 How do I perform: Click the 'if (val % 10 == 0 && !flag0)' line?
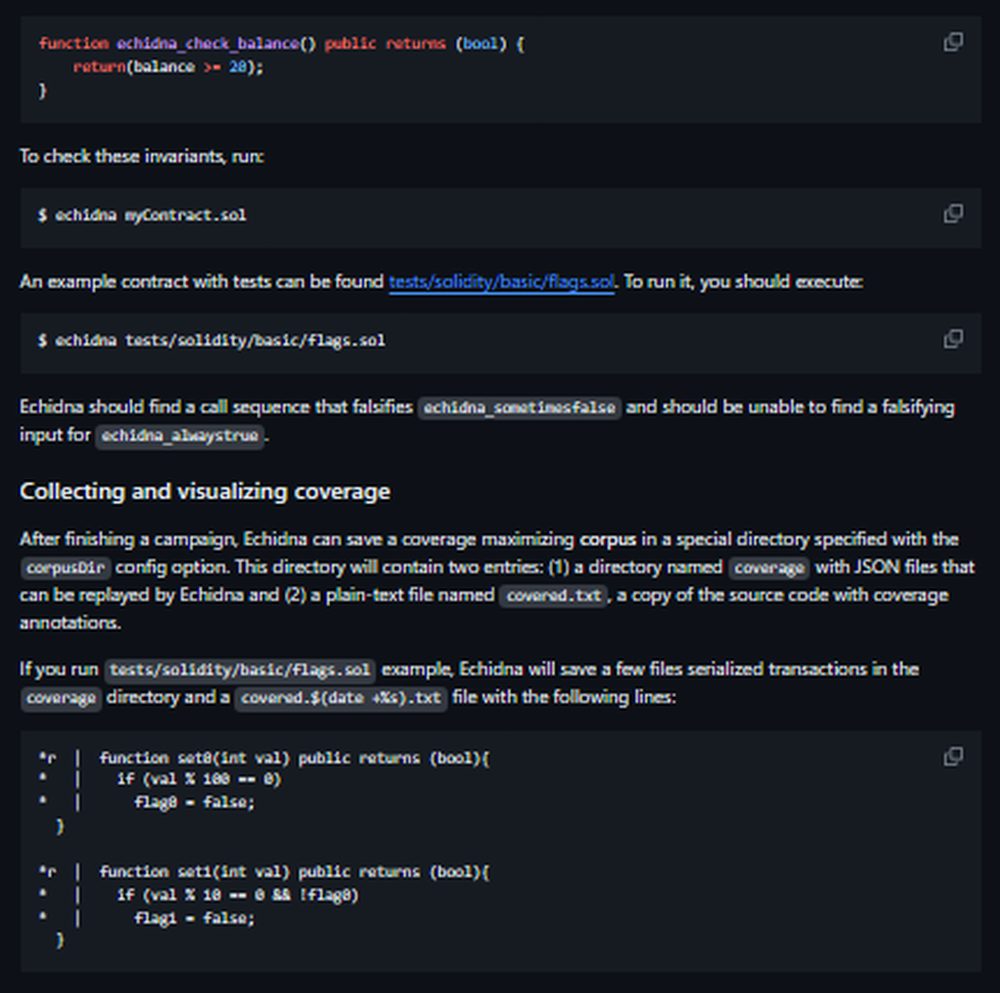(238, 895)
